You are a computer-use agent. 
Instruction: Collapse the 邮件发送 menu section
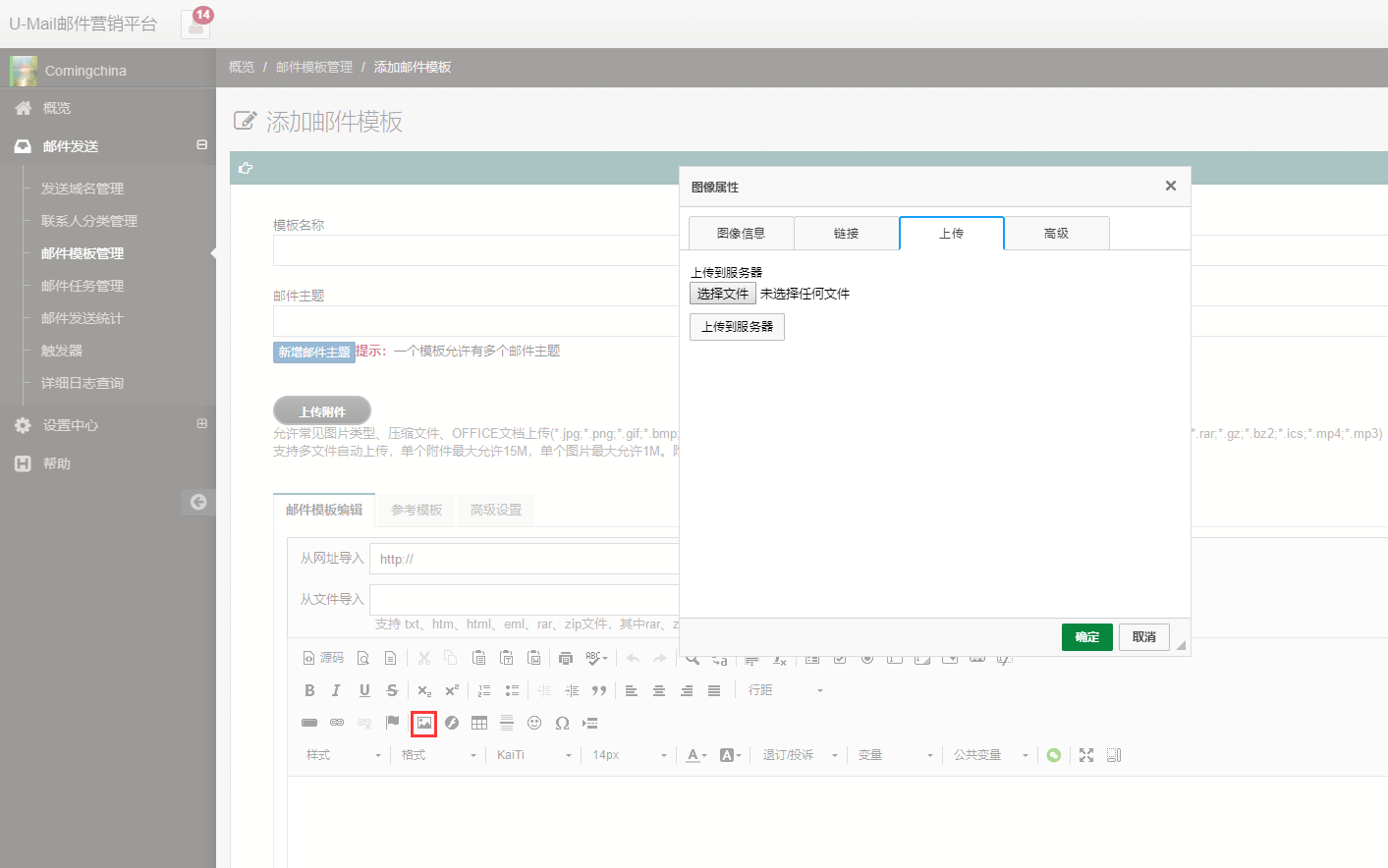pyautogui.click(x=201, y=145)
